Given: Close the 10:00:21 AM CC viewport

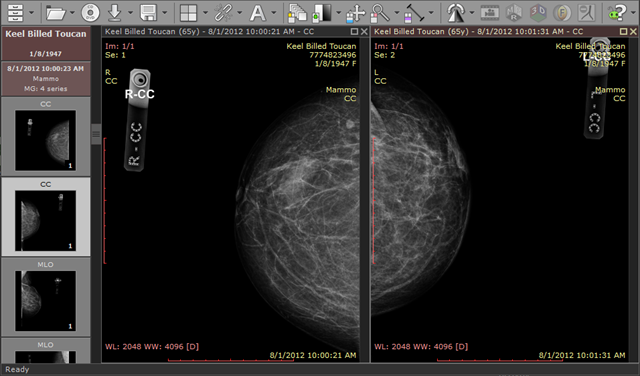Looking at the screenshot, I should [364, 31].
